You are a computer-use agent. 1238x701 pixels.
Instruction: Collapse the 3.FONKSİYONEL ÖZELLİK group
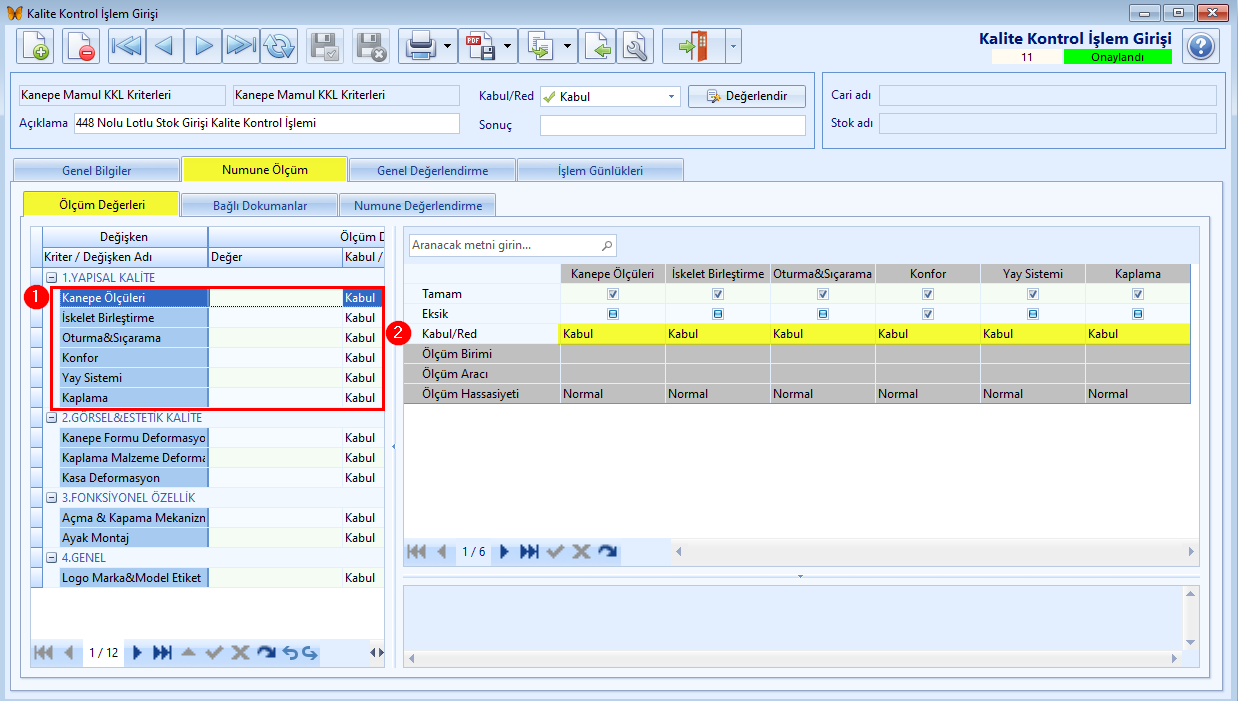point(51,497)
